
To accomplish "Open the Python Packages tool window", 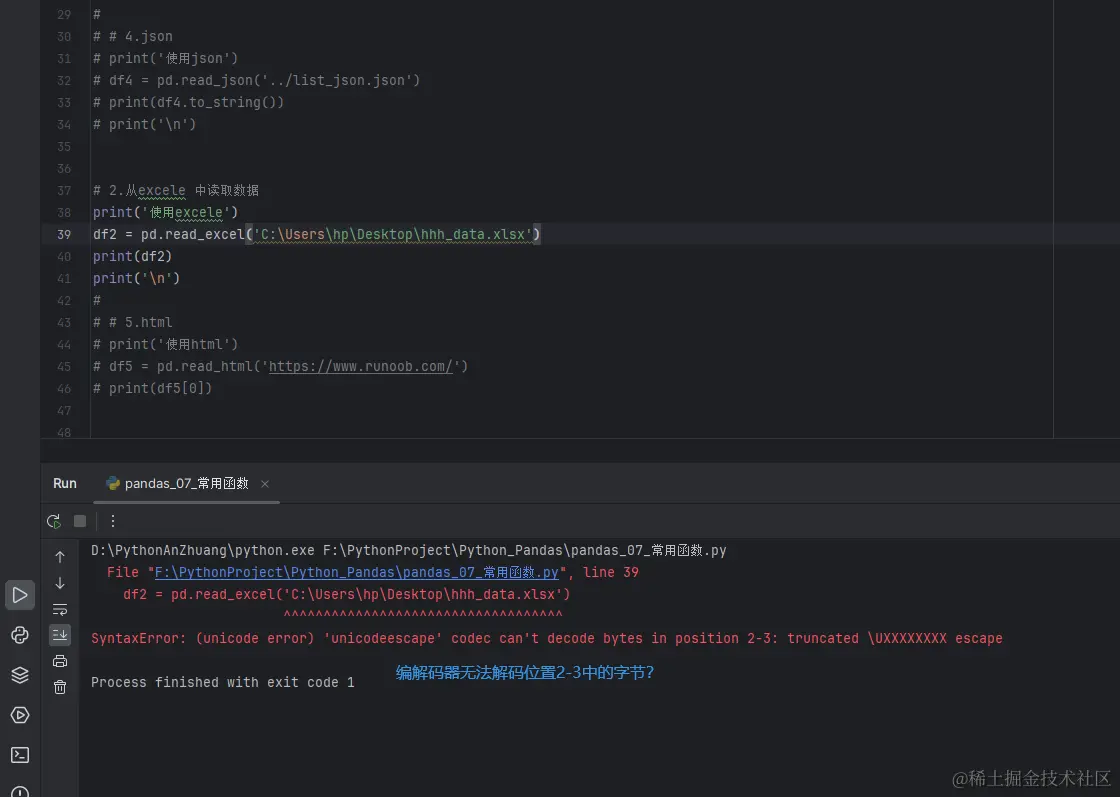I will pyautogui.click(x=20, y=675).
